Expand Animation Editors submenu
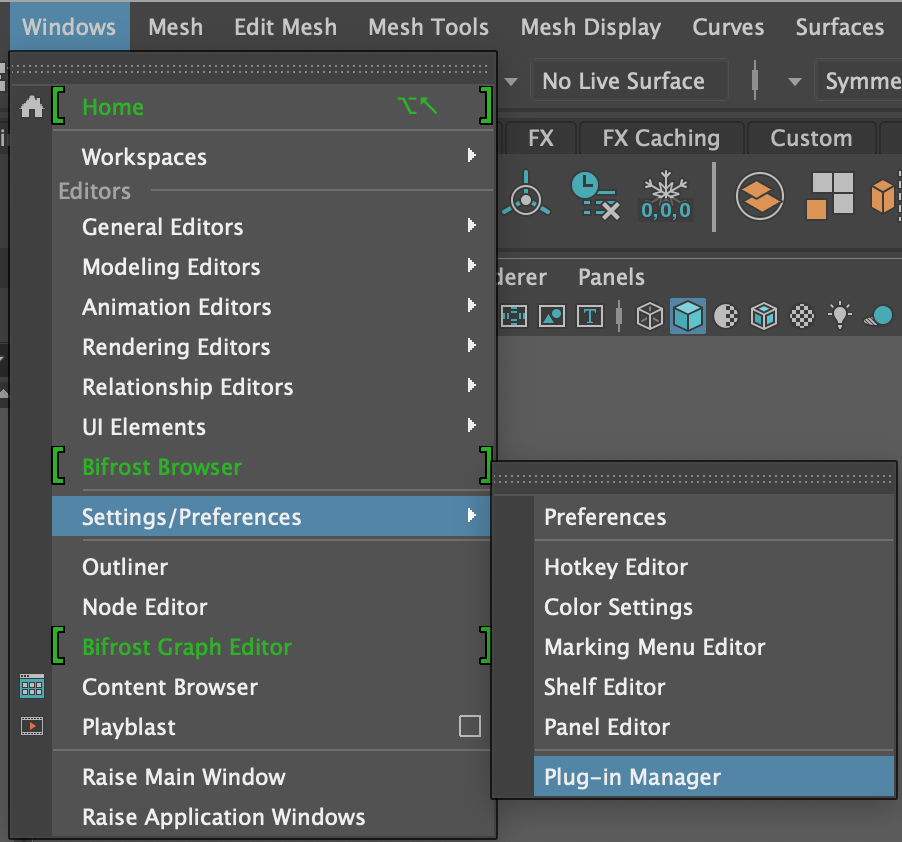The image size is (902, 842). tap(471, 305)
